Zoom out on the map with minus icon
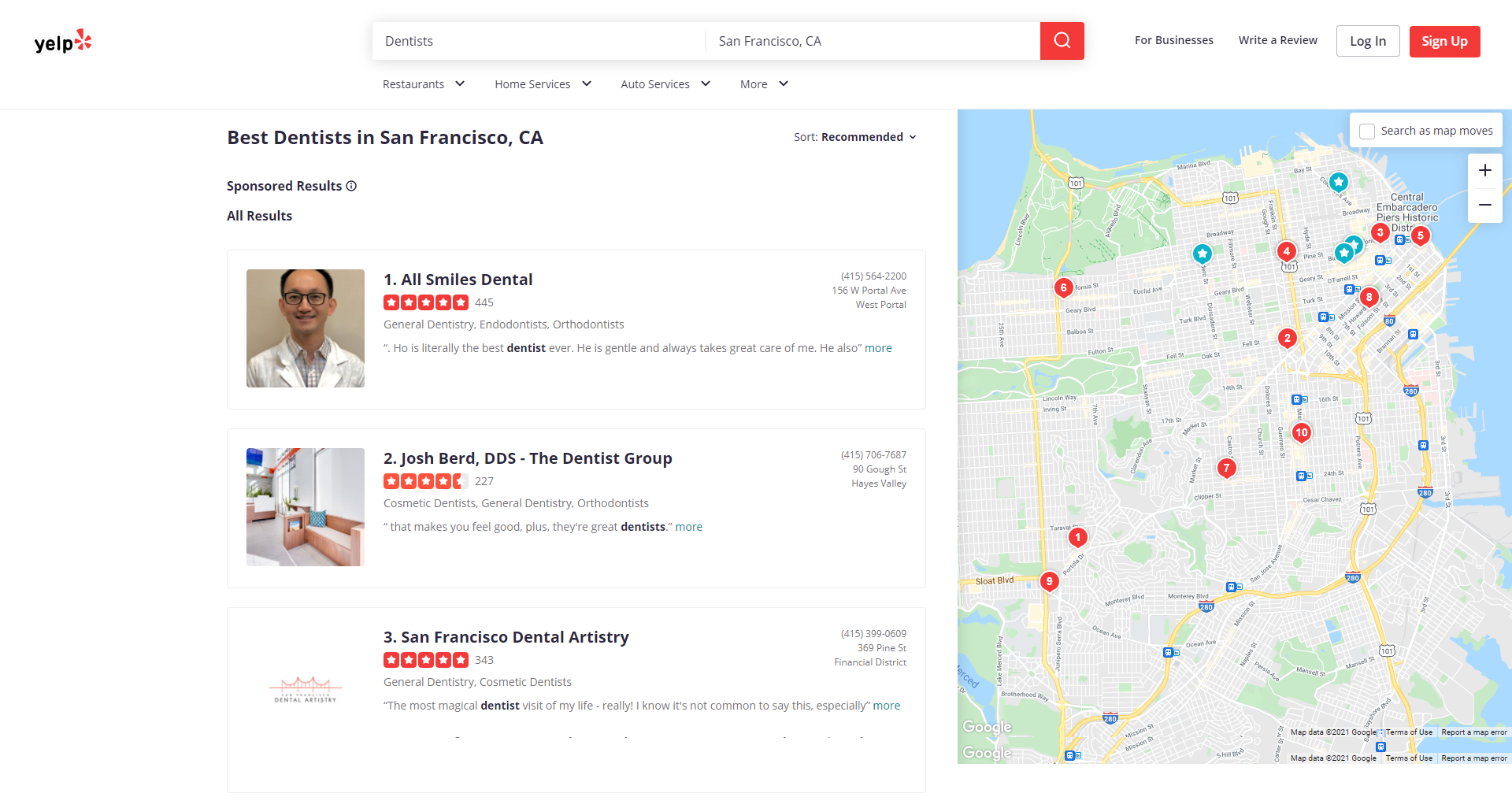 click(x=1485, y=204)
